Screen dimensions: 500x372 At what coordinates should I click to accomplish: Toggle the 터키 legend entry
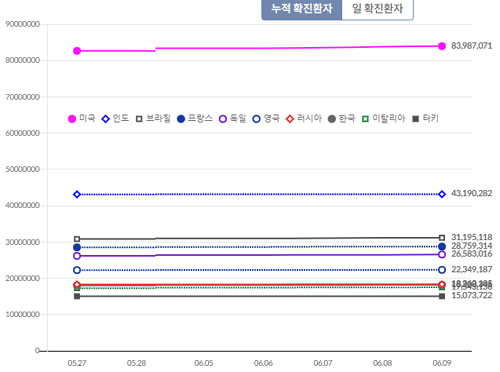(425, 118)
